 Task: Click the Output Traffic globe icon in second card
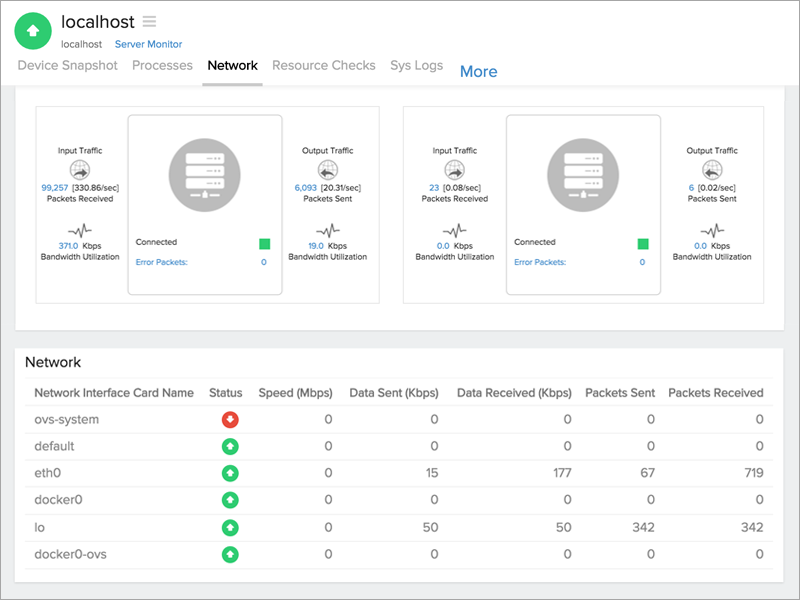712,170
